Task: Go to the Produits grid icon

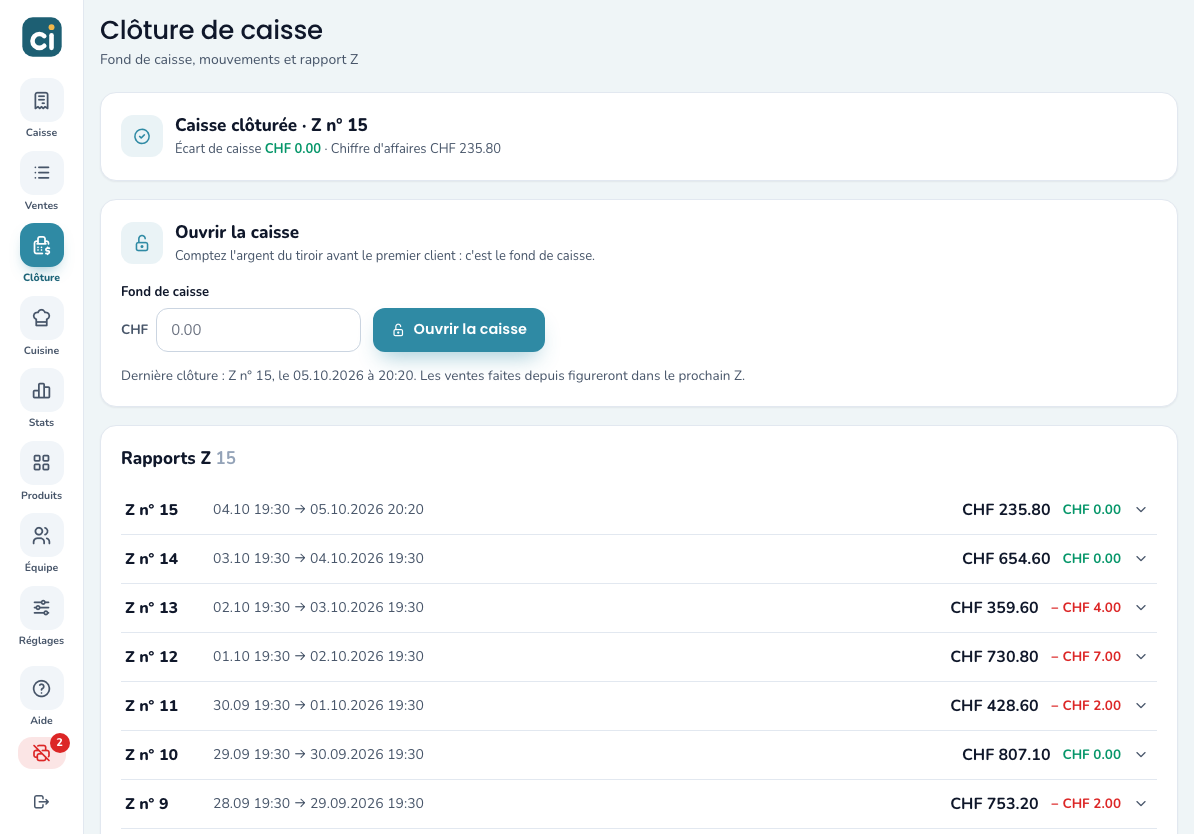Action: point(42,463)
